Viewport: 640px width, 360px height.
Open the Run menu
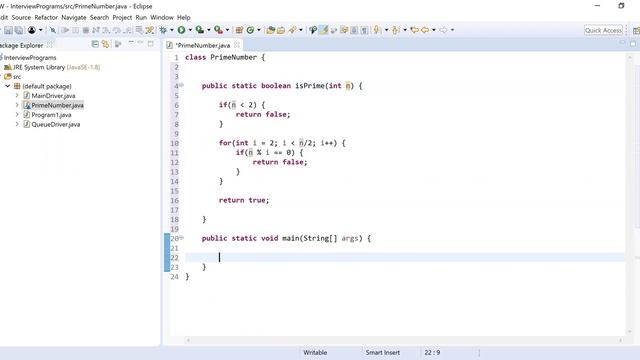141,18
